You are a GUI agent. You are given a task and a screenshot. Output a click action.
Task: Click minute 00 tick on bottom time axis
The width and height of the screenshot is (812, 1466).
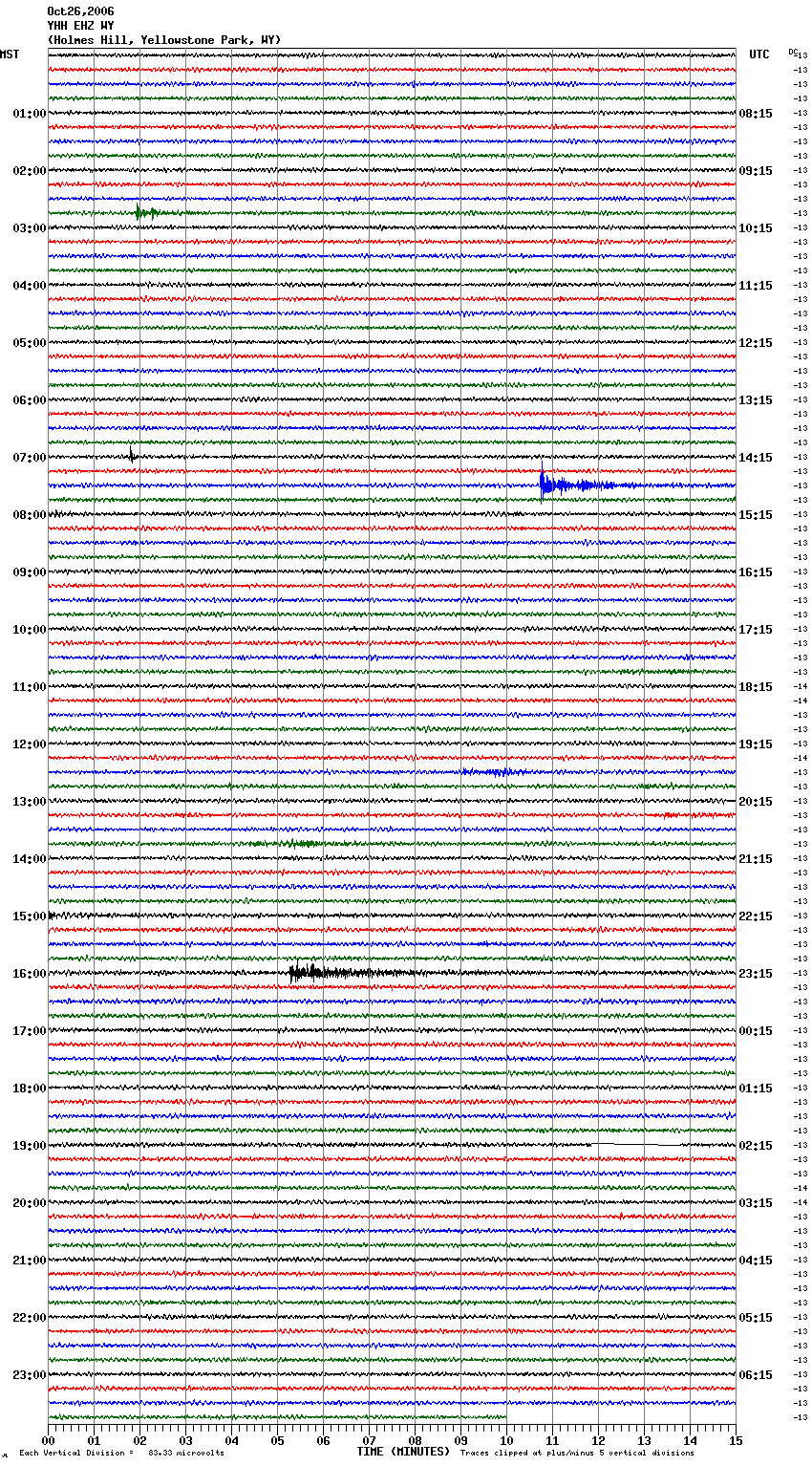[48, 1440]
